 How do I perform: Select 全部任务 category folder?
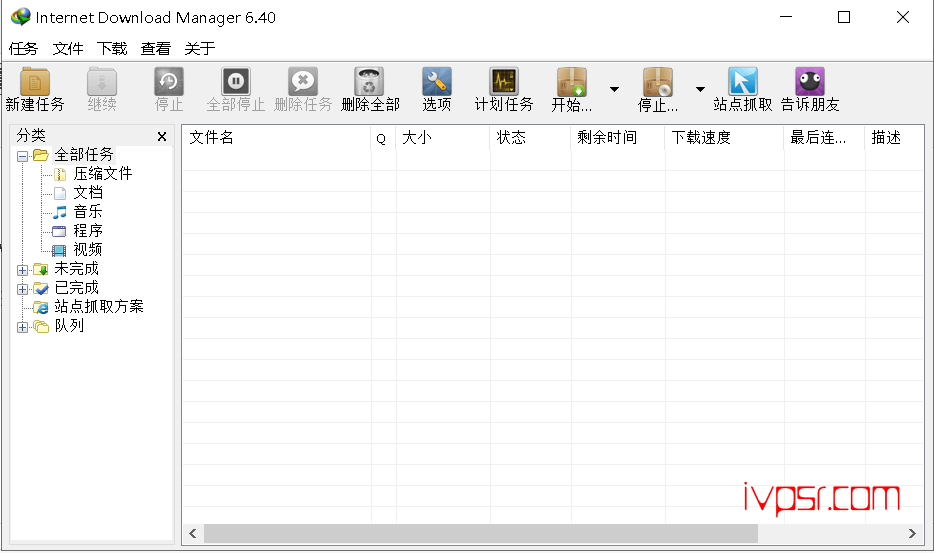point(84,155)
